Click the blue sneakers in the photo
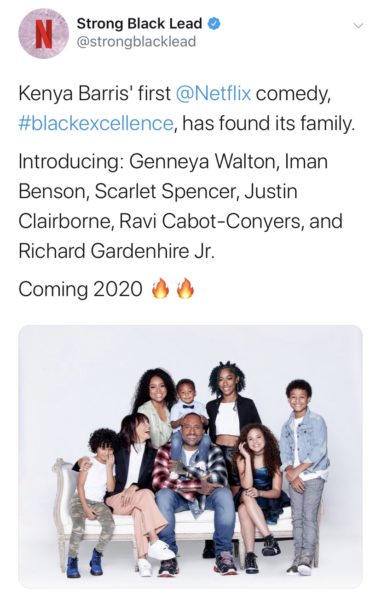The image size is (381, 600). click(x=85, y=562)
